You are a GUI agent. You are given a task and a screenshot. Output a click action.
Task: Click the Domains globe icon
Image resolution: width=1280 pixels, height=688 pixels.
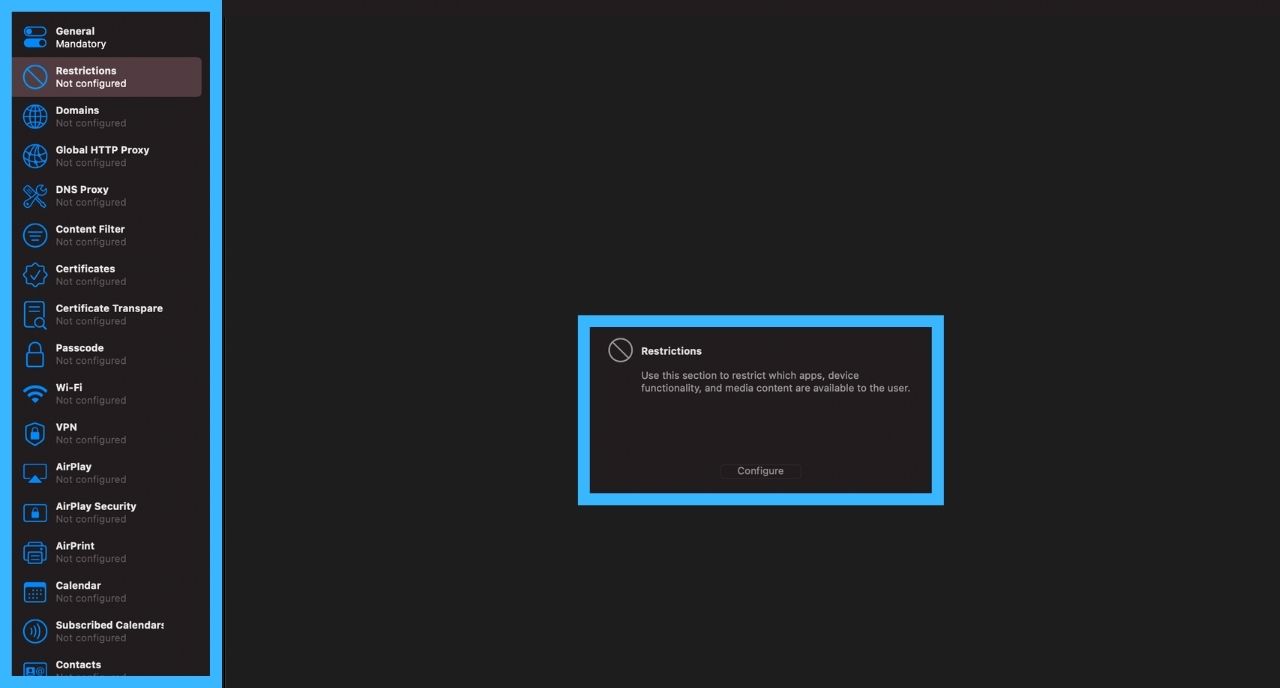(35, 117)
